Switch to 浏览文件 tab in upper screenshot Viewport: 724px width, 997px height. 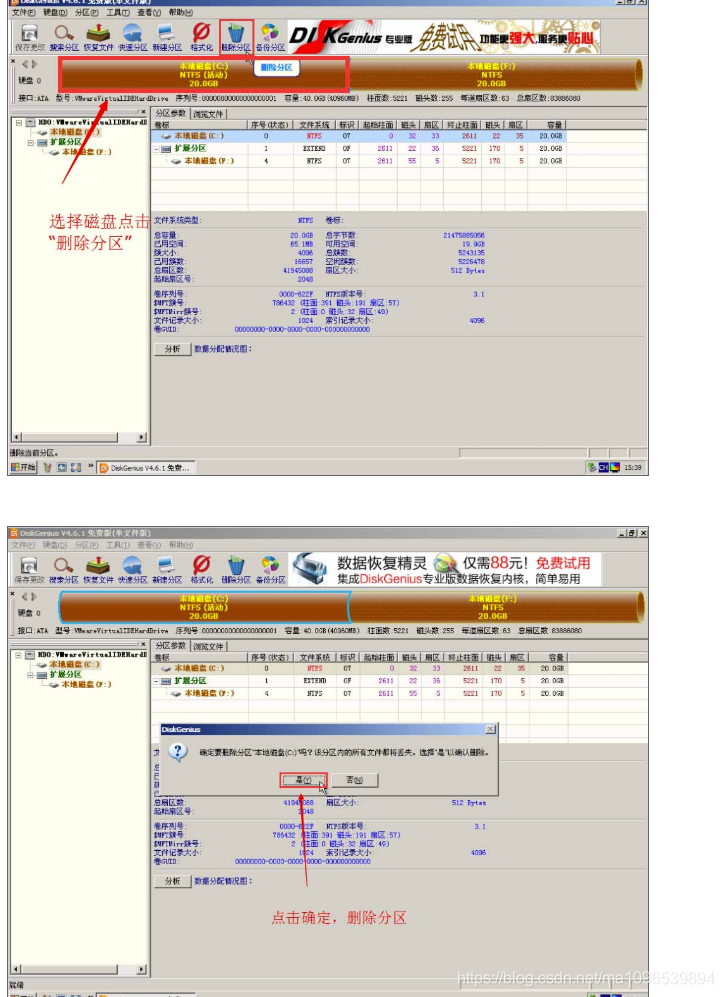click(208, 114)
